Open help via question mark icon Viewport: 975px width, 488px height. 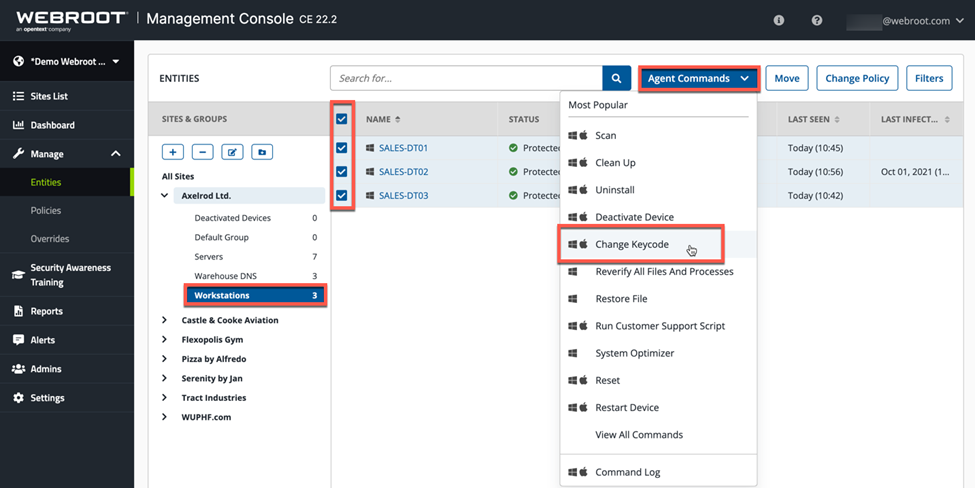tap(817, 21)
